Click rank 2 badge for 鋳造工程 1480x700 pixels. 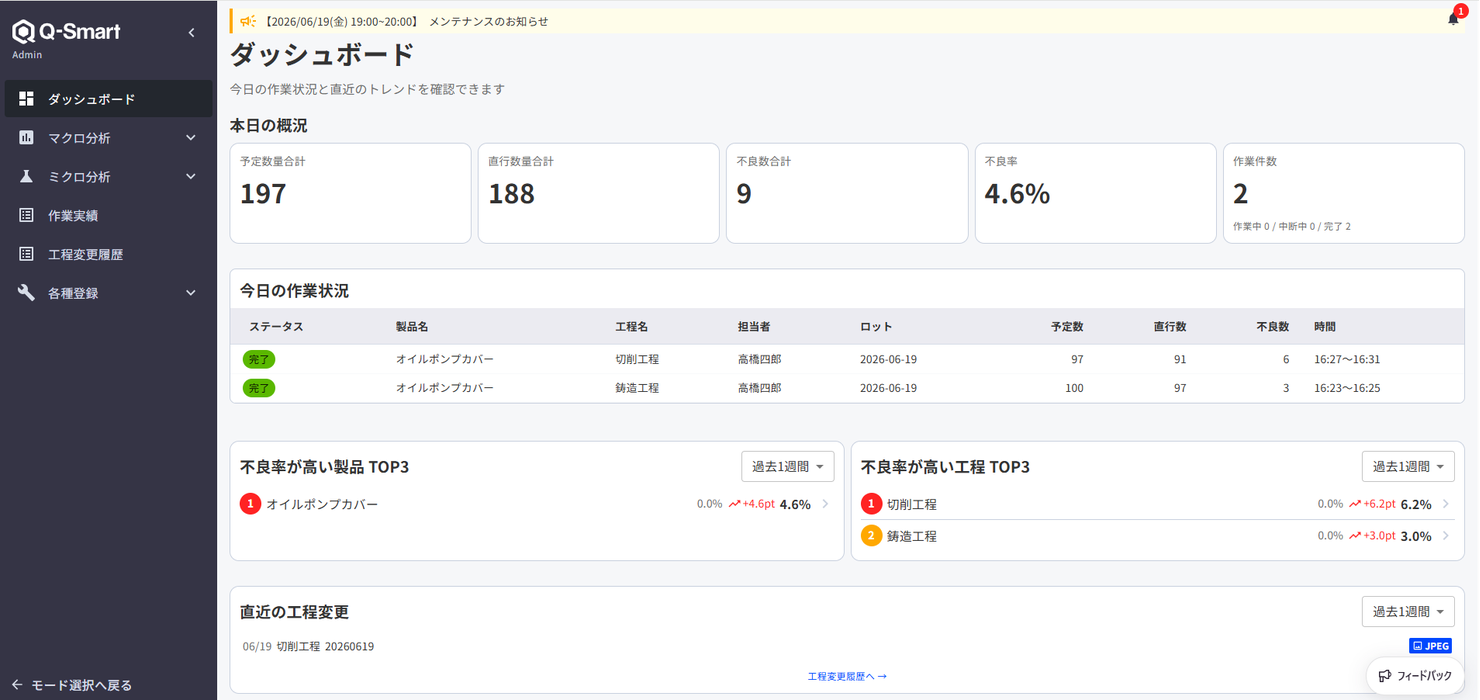click(871, 536)
